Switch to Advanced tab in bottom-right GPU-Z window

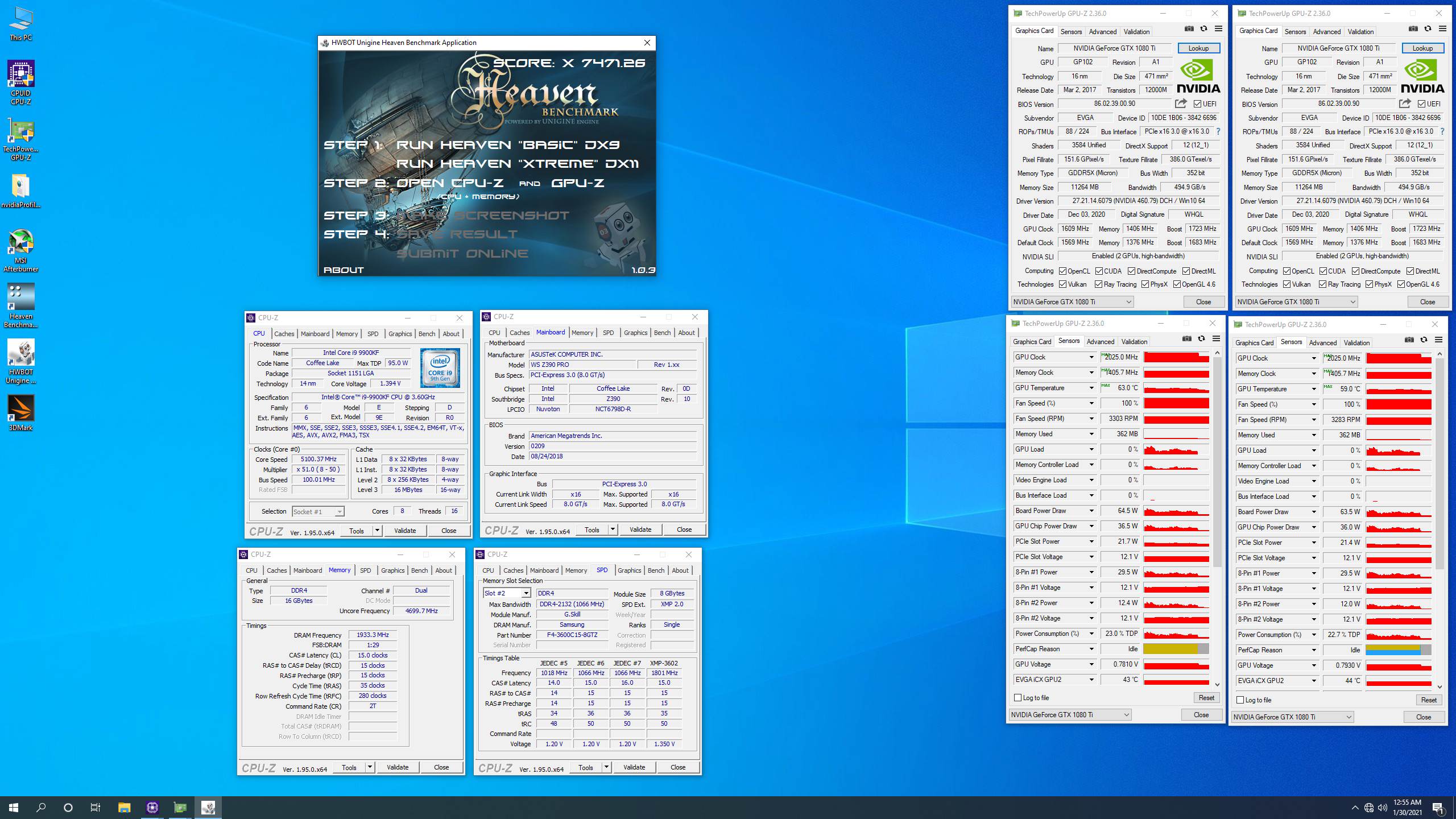click(x=1322, y=343)
